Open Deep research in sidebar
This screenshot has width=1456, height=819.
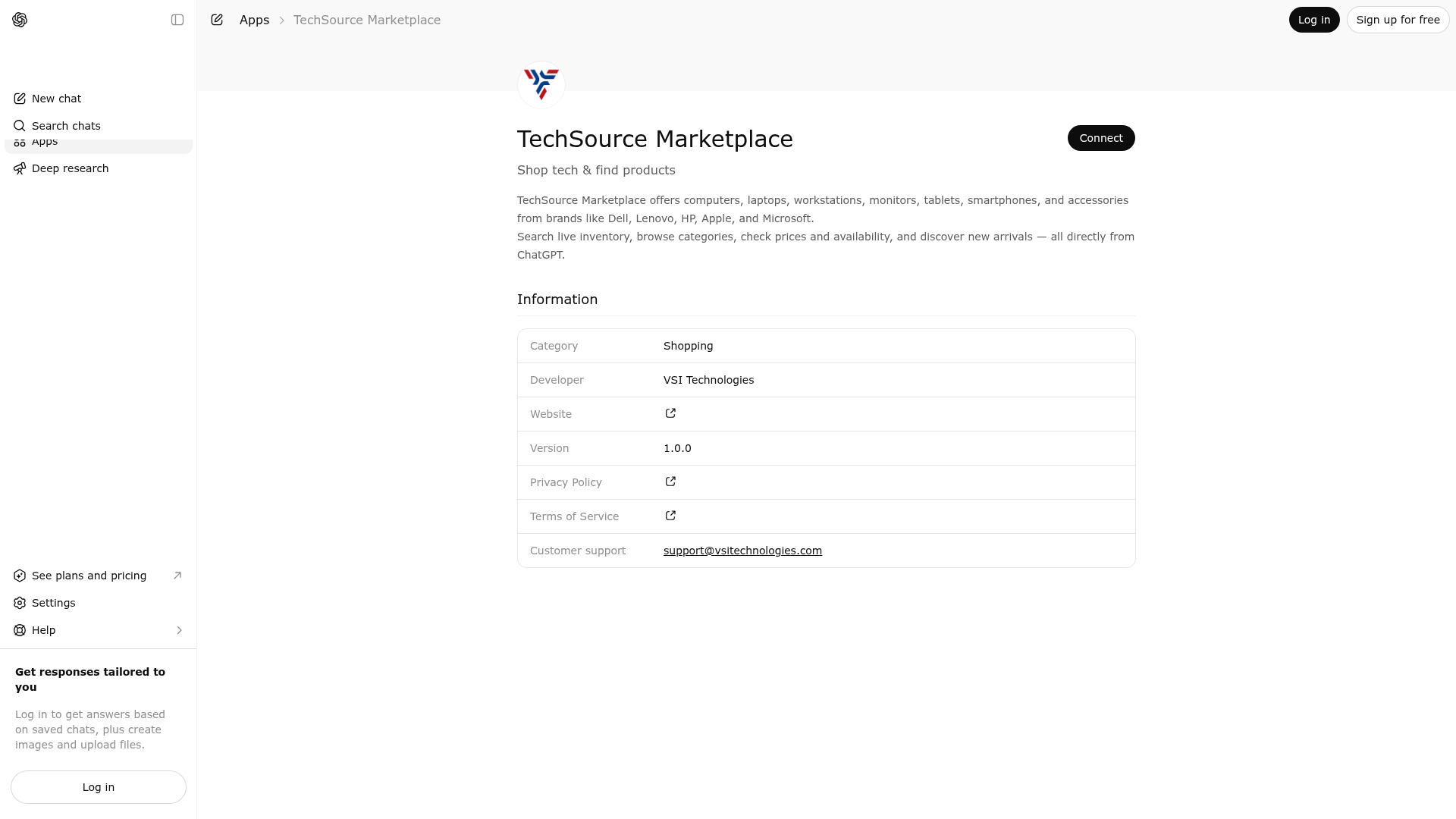(99, 168)
